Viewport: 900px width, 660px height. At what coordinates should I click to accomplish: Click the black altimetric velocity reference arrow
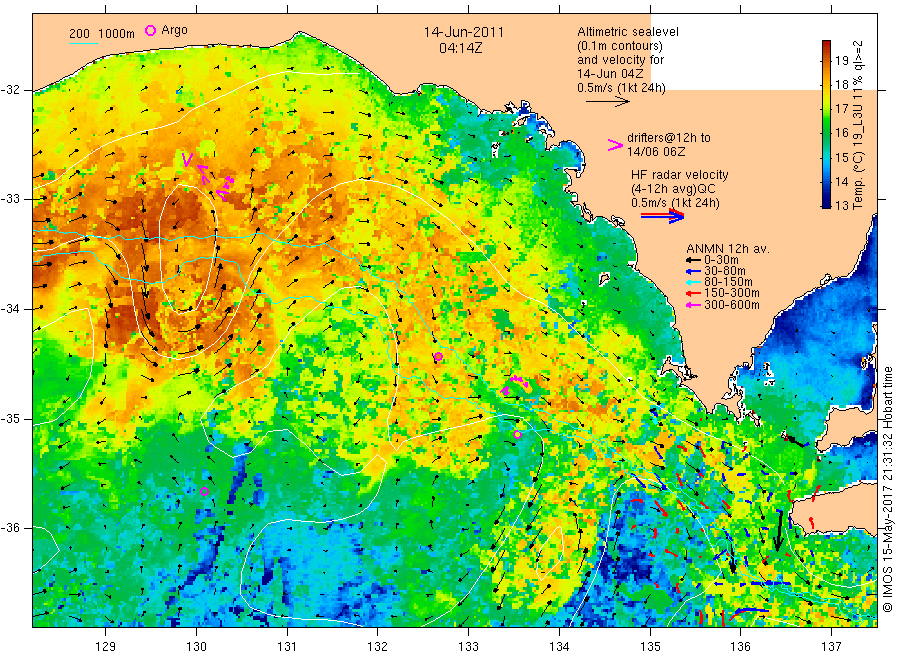click(x=608, y=102)
